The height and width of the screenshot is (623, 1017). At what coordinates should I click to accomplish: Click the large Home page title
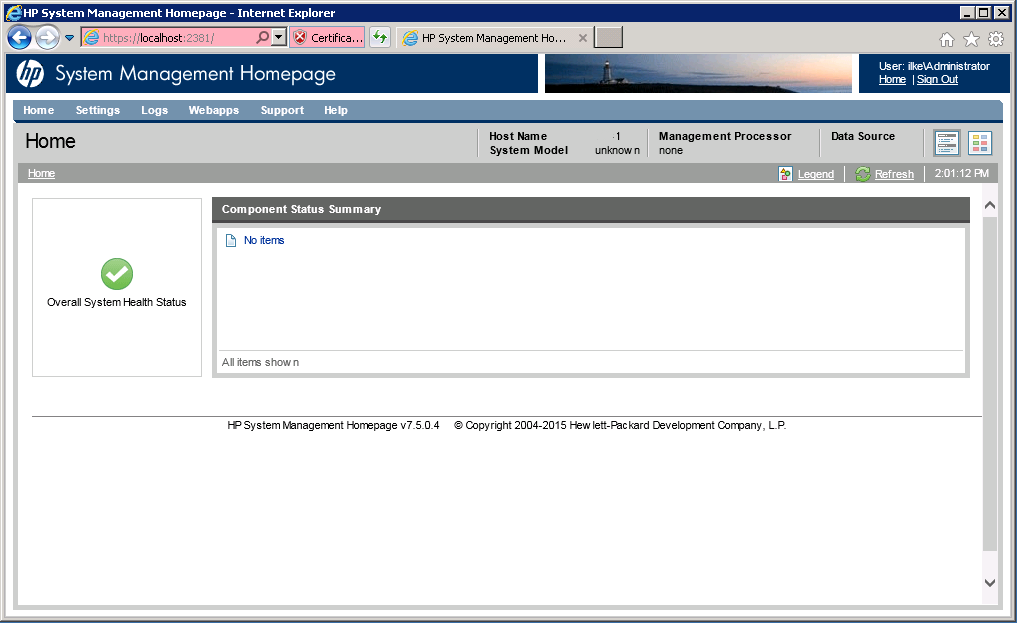coord(51,141)
